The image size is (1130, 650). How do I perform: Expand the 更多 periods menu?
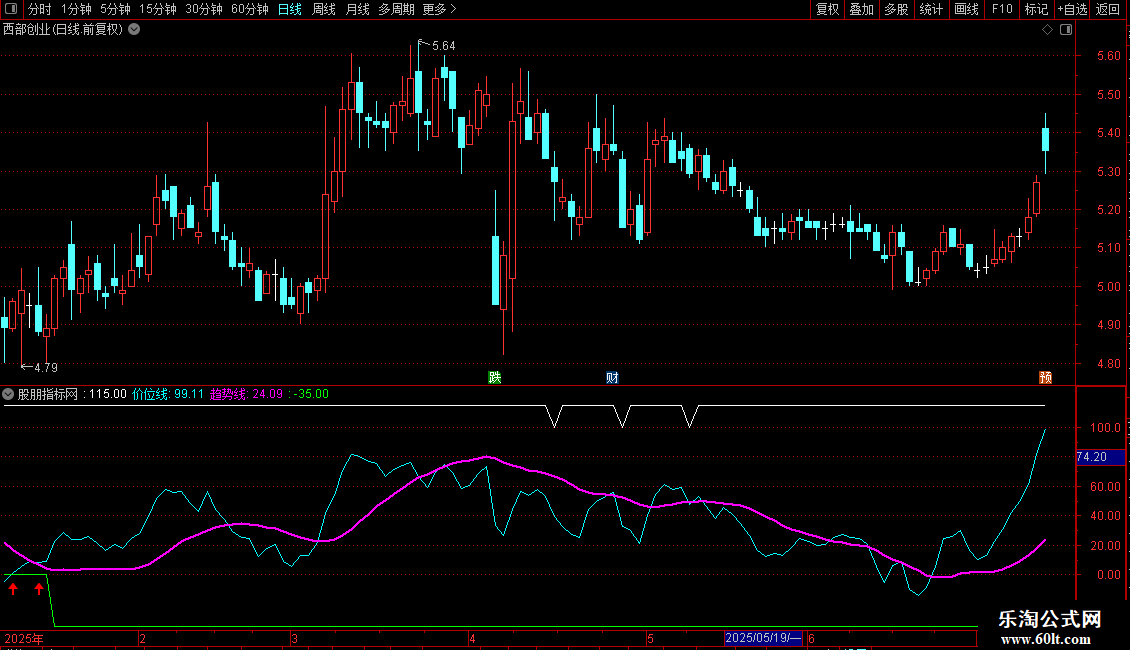click(439, 9)
